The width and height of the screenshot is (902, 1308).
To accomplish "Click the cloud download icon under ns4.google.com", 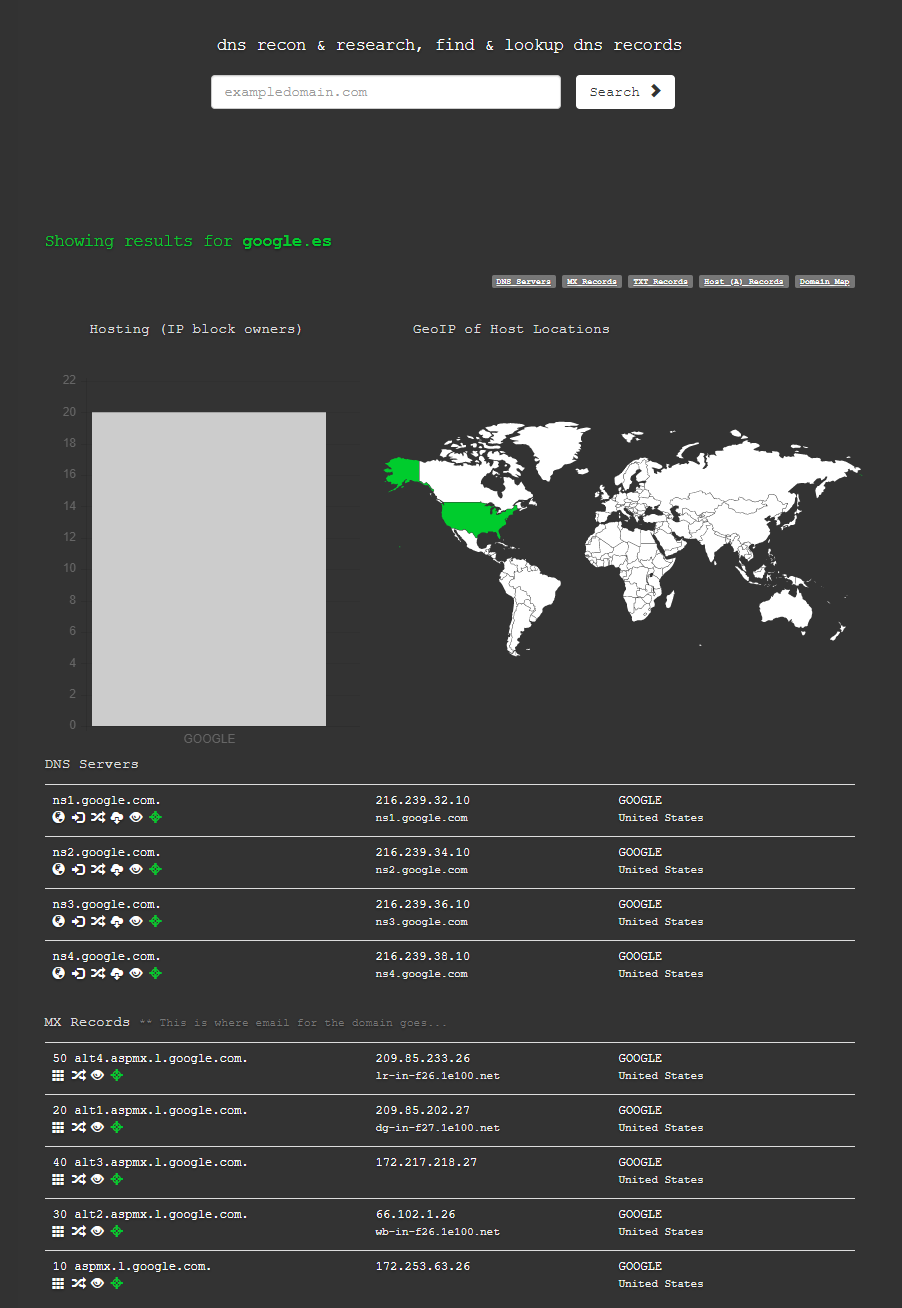I will 116,973.
